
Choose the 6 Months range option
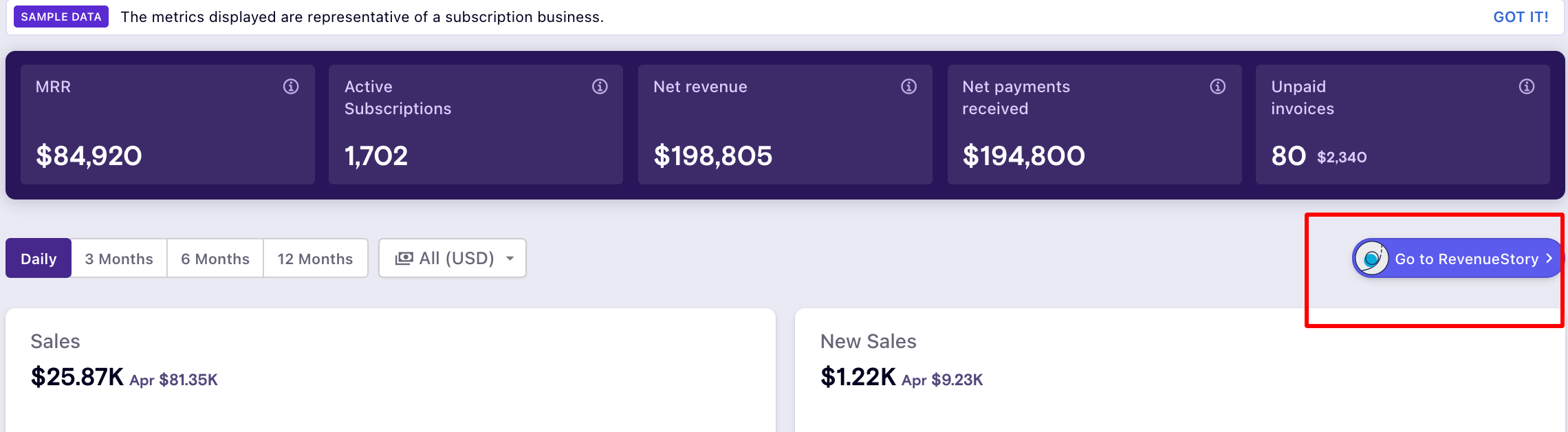coord(215,259)
